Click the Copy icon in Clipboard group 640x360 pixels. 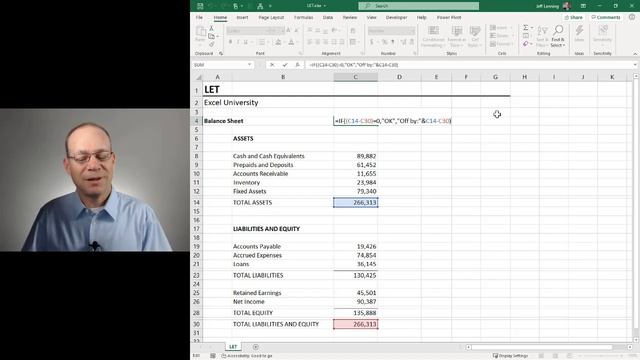tap(211, 36)
